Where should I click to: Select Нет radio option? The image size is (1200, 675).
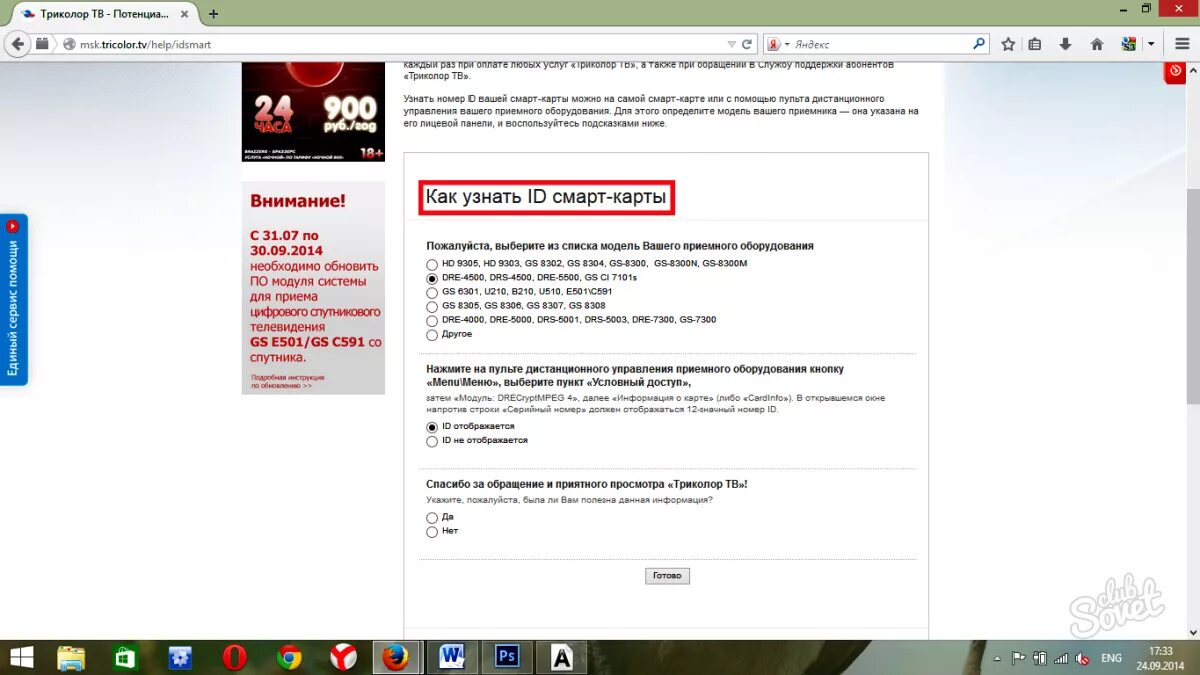[x=432, y=532]
